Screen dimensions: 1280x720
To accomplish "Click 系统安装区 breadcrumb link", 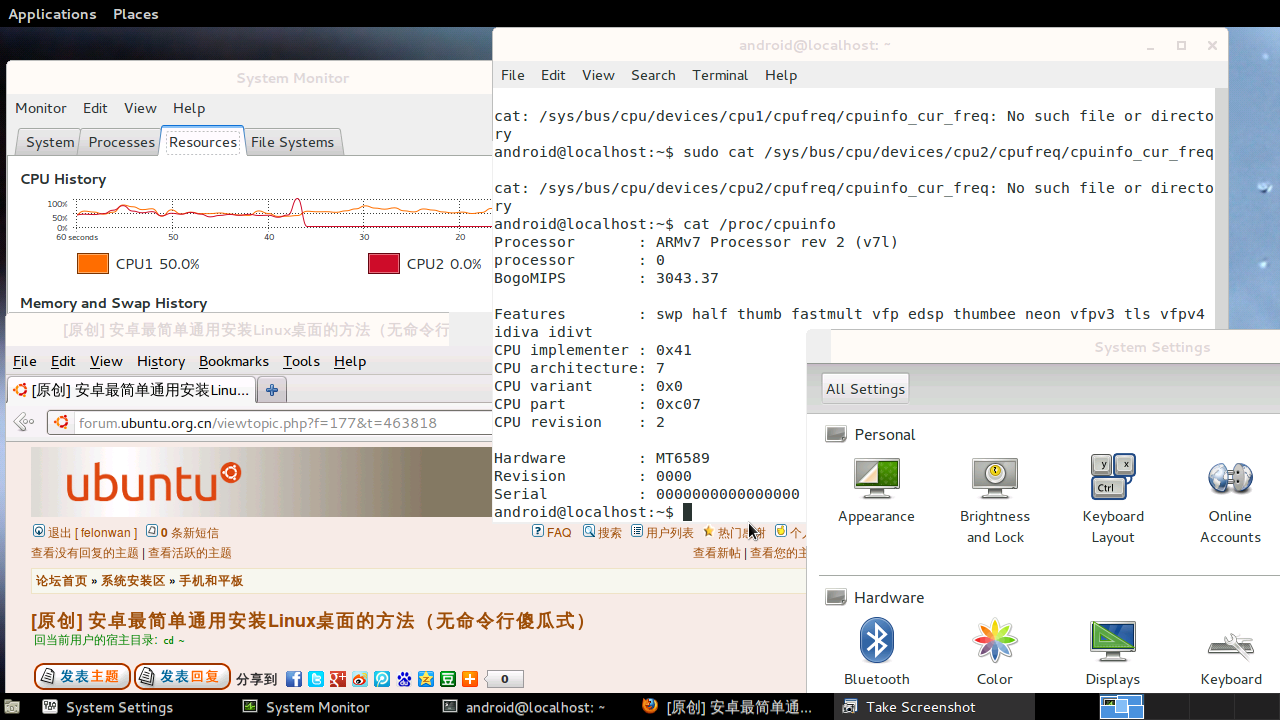I will coord(133,581).
